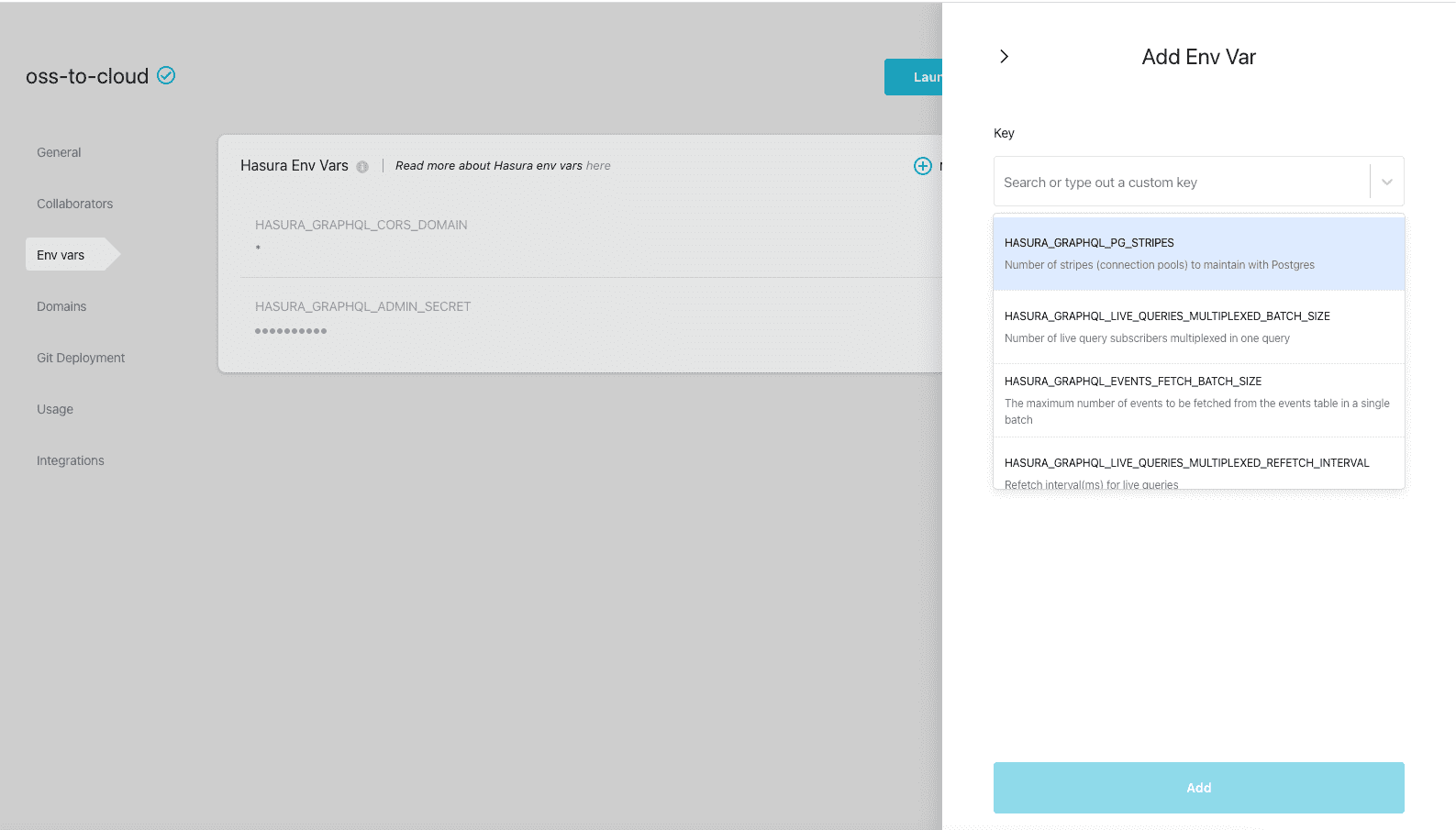Screen dimensions: 1456x830
Task: Select HASURA_GRAPHQL_PG_STRIPES option
Action: [1199, 254]
